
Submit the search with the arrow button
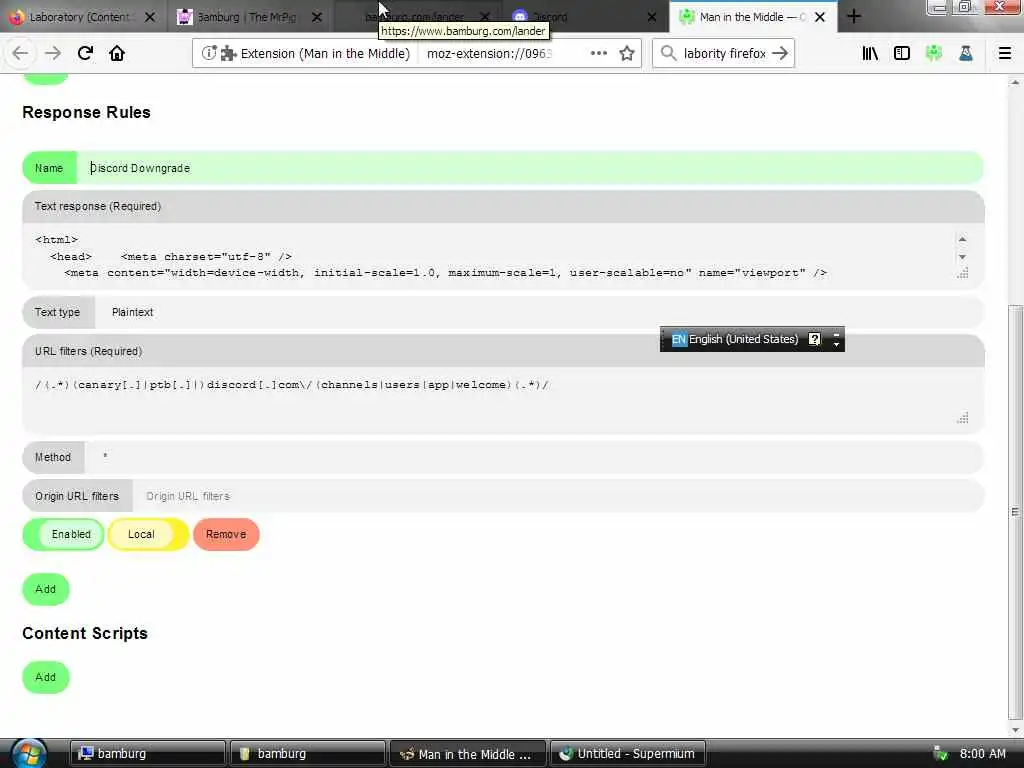click(780, 54)
